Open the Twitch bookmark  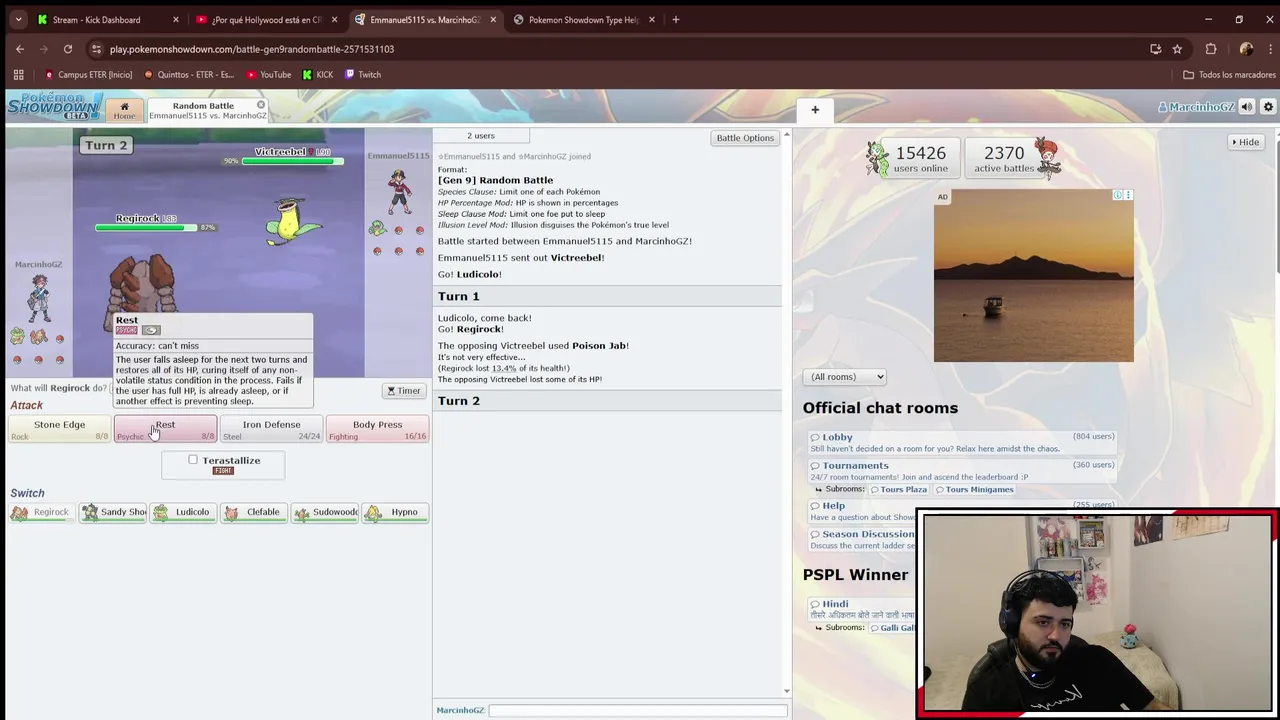[362, 75]
